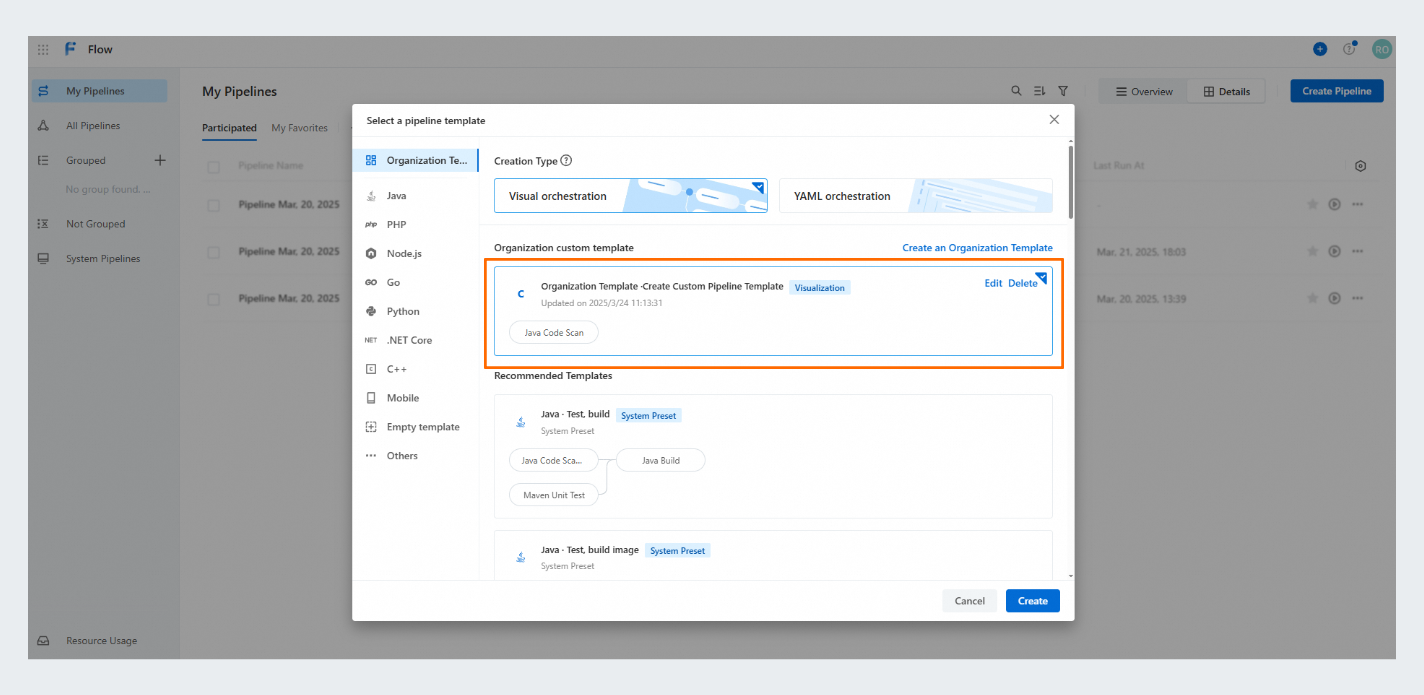
Task: Choose YAML orchestration creation type
Action: [916, 196]
